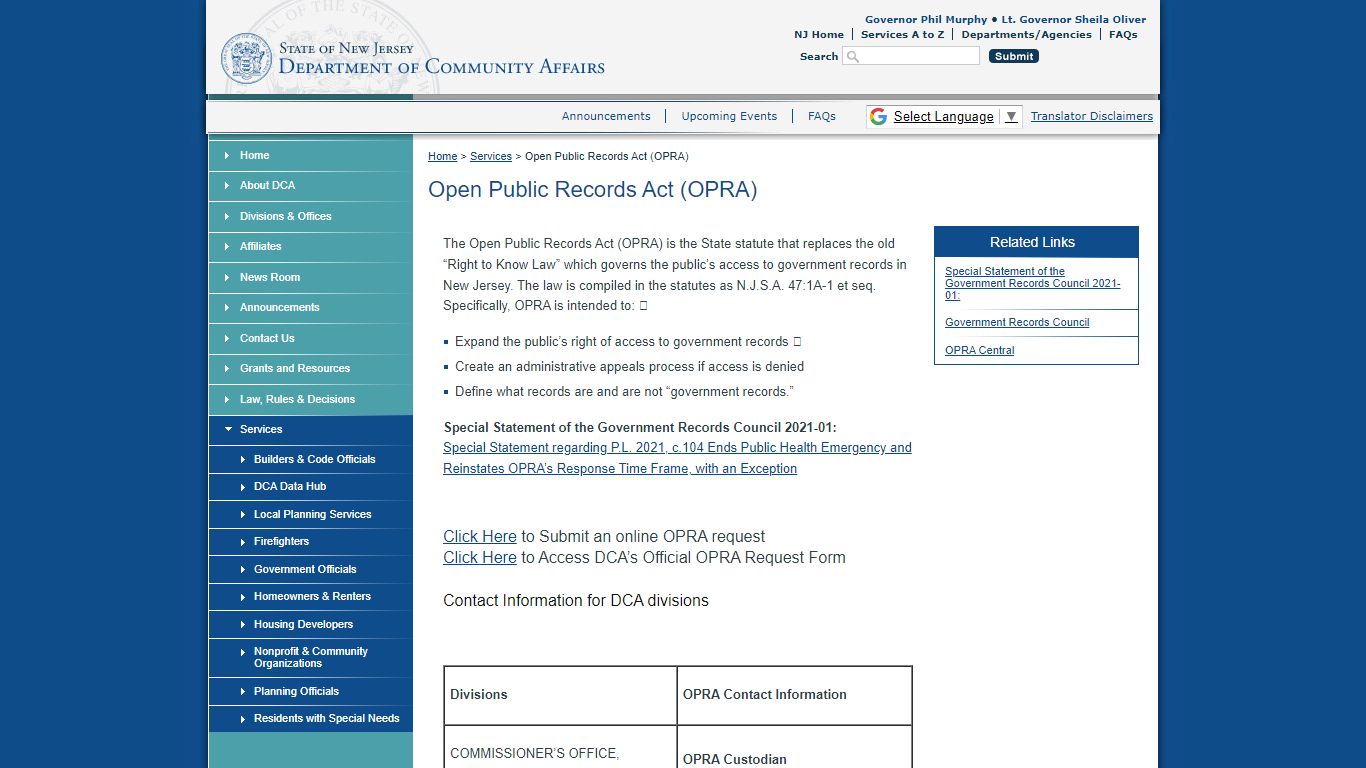Open Government Officials submenu item

click(310, 569)
